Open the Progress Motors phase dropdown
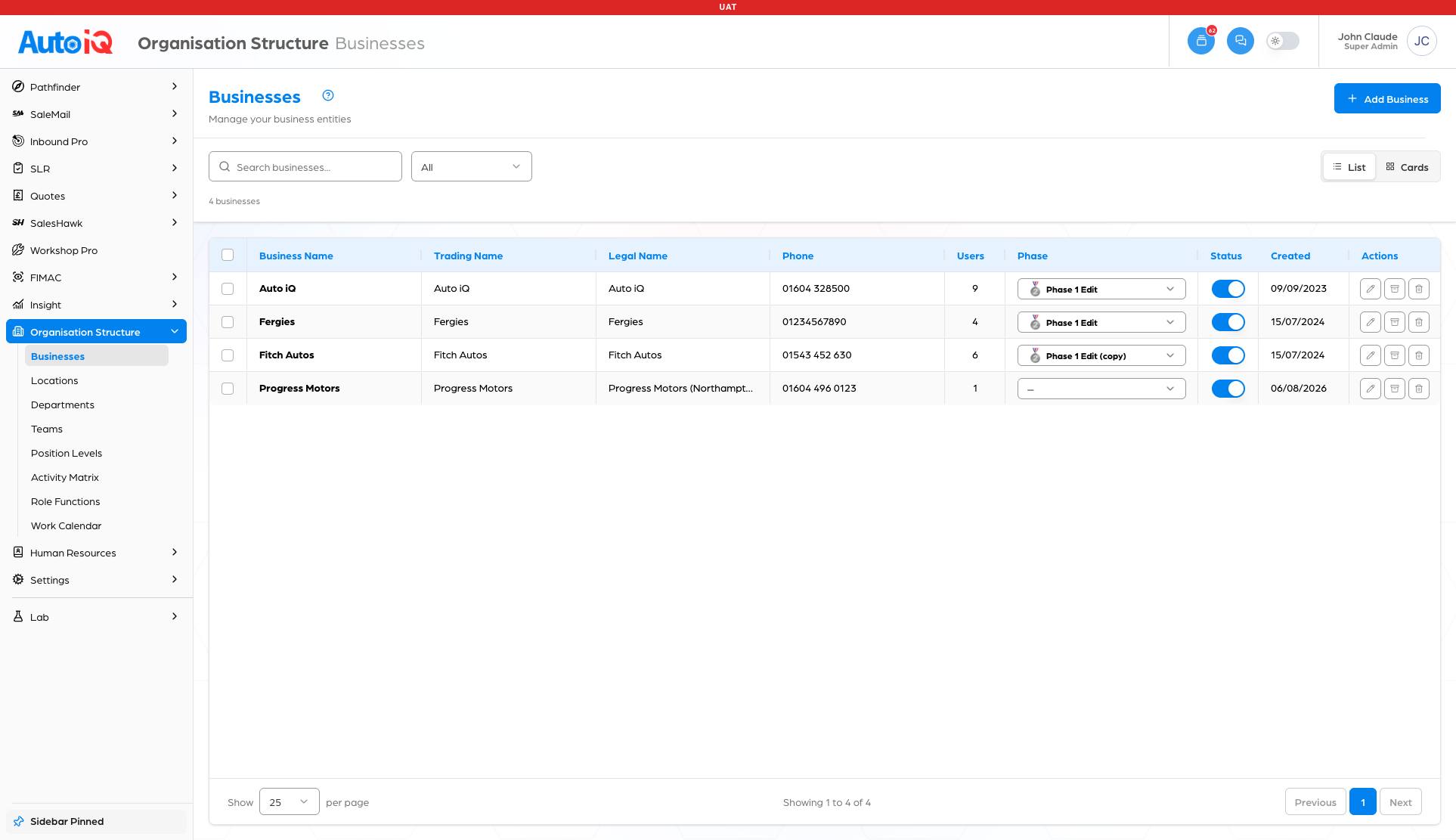 tap(1101, 389)
